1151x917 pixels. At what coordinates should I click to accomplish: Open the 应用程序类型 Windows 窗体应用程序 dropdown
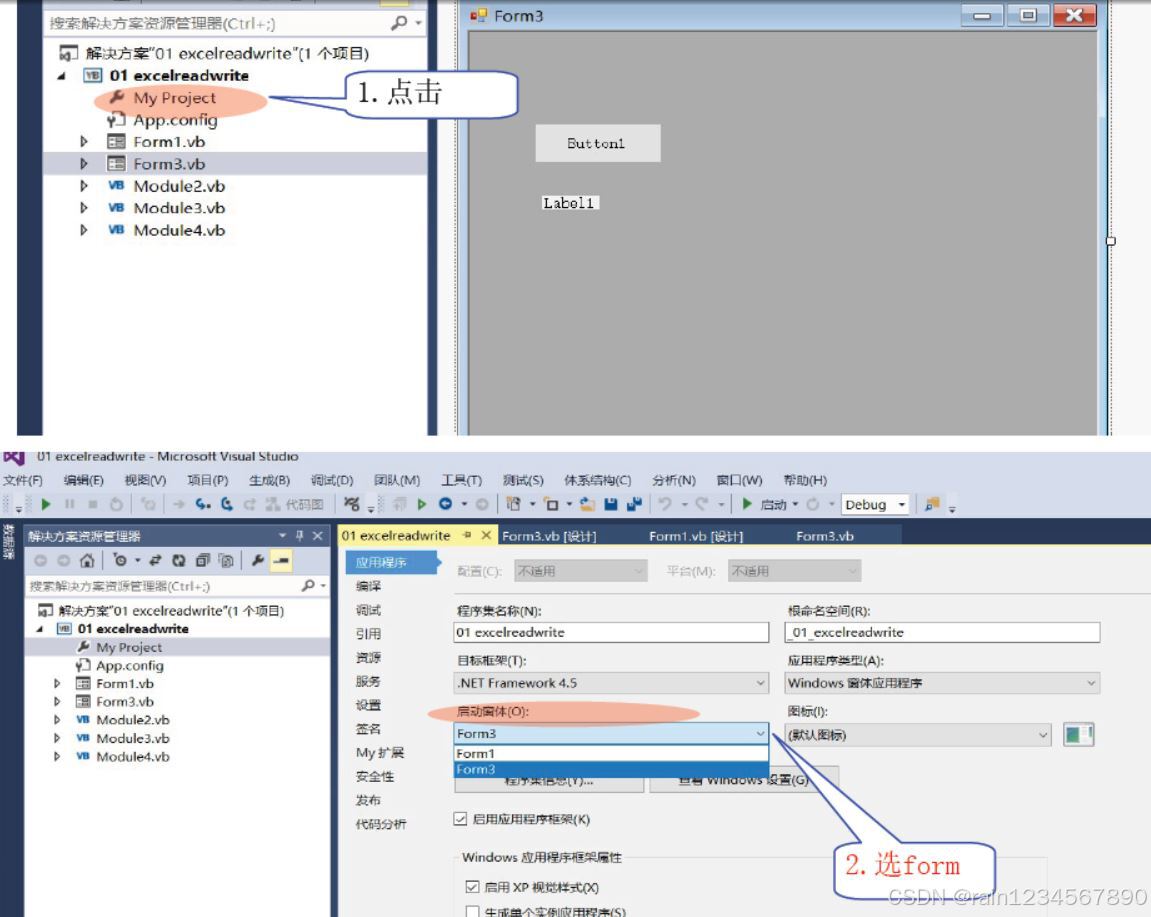[x=942, y=683]
